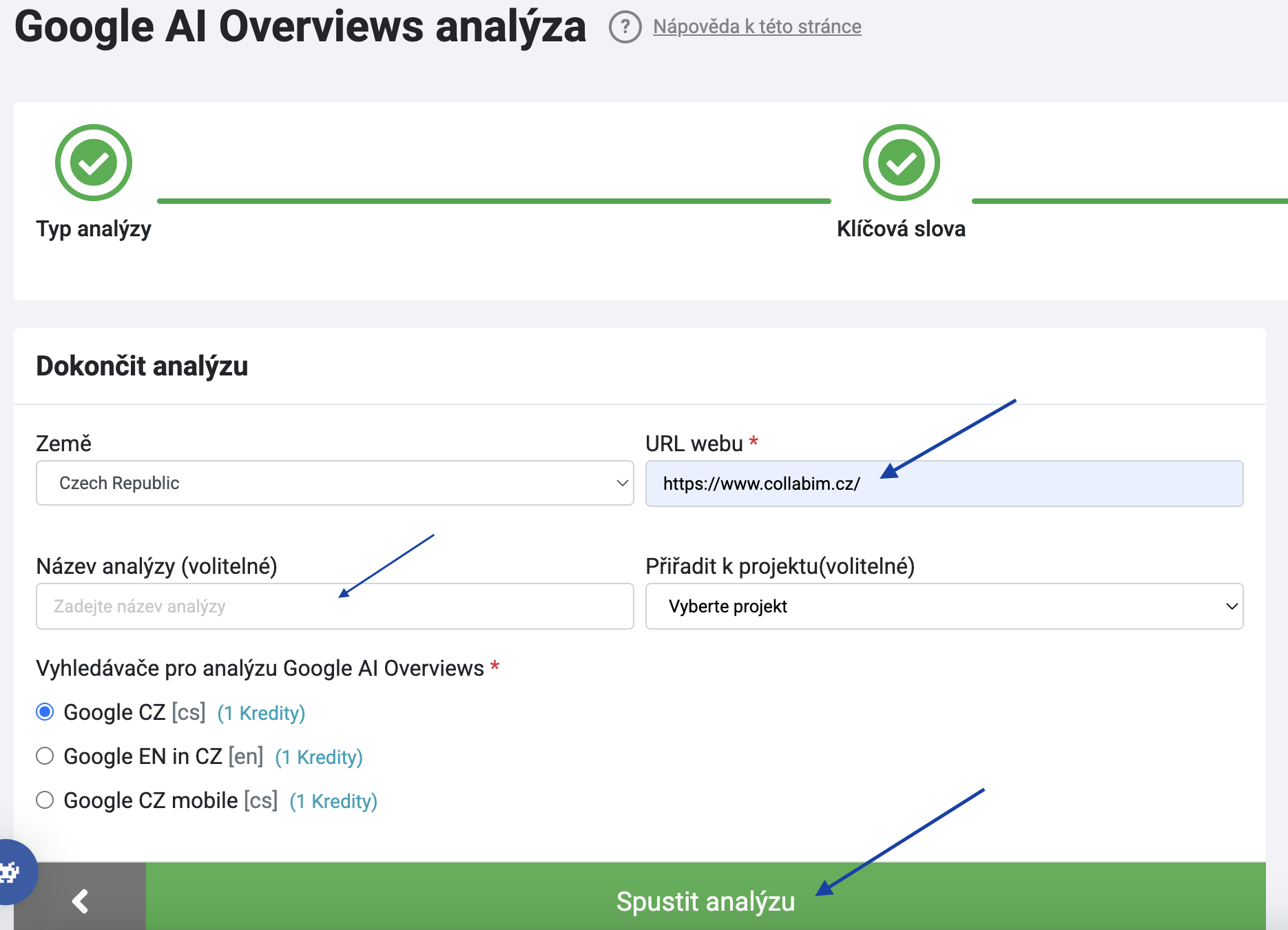Open the Nápověda k této stránce link
The width and height of the screenshot is (1288, 930).
pos(756,27)
